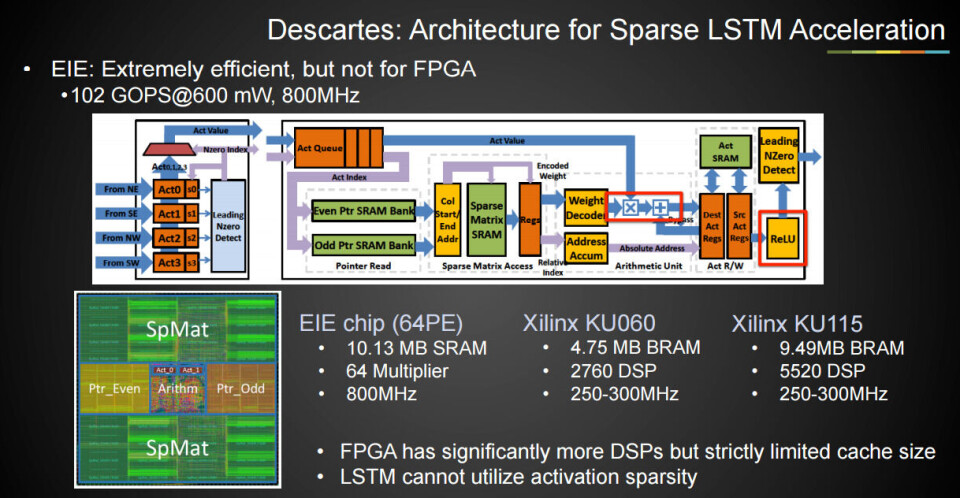Click the small s0 block beside Act0
Viewport: 960px width, 498px height.
tap(192, 189)
